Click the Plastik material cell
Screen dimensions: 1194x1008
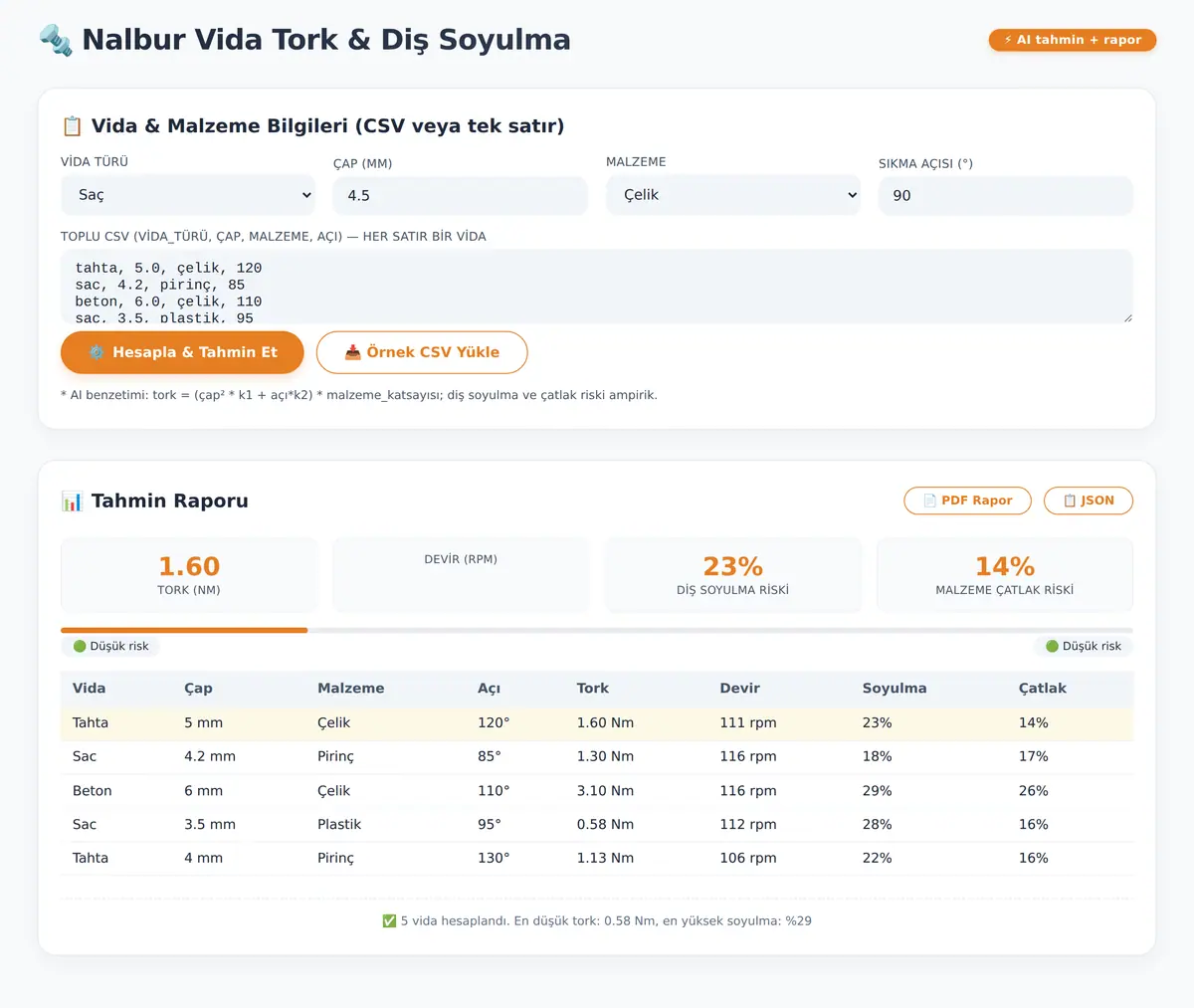(x=339, y=825)
